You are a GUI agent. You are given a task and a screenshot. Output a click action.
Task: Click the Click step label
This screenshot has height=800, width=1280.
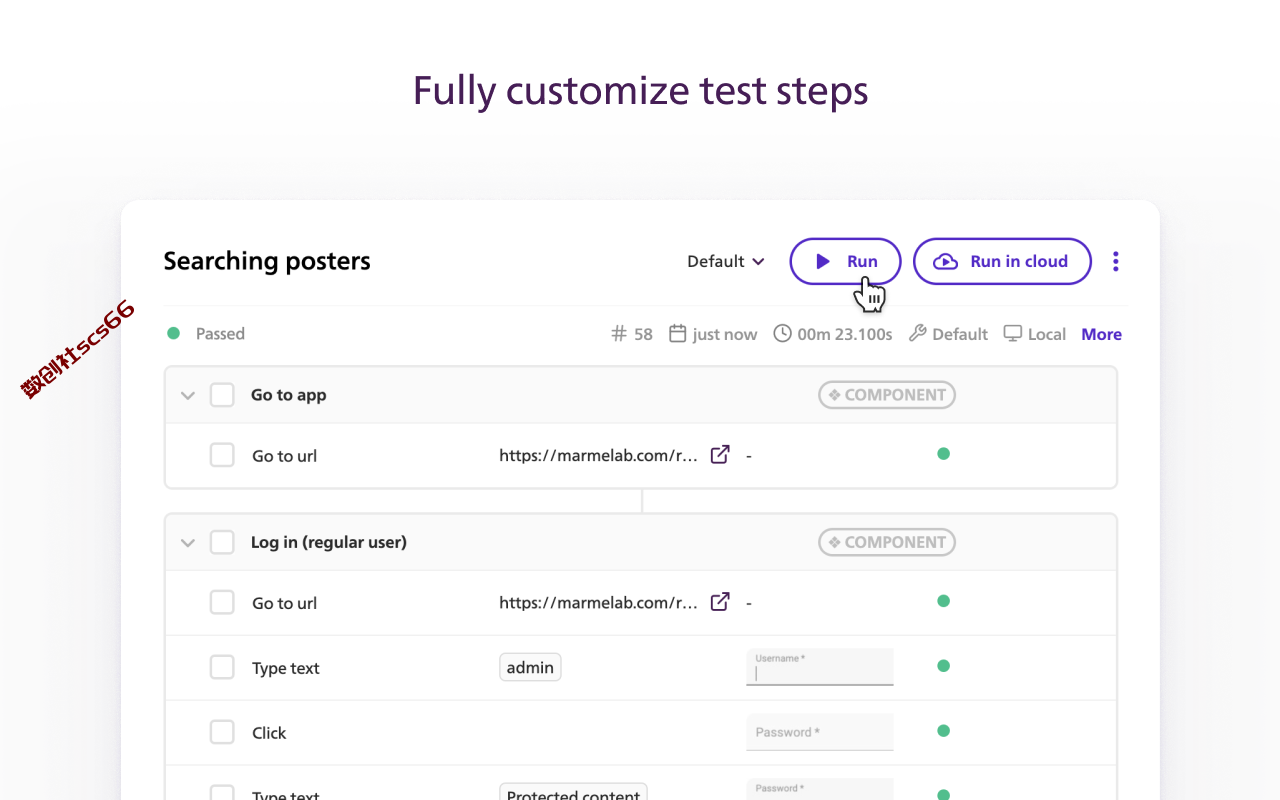(269, 733)
